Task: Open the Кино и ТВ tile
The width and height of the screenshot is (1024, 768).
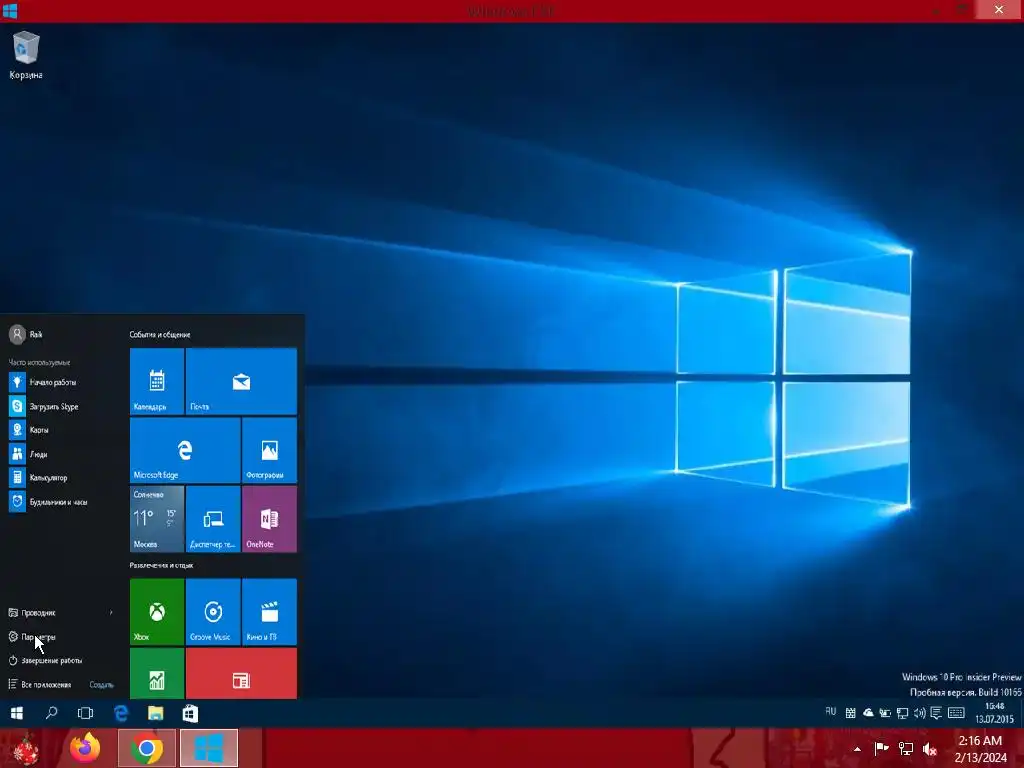Action: (x=269, y=612)
